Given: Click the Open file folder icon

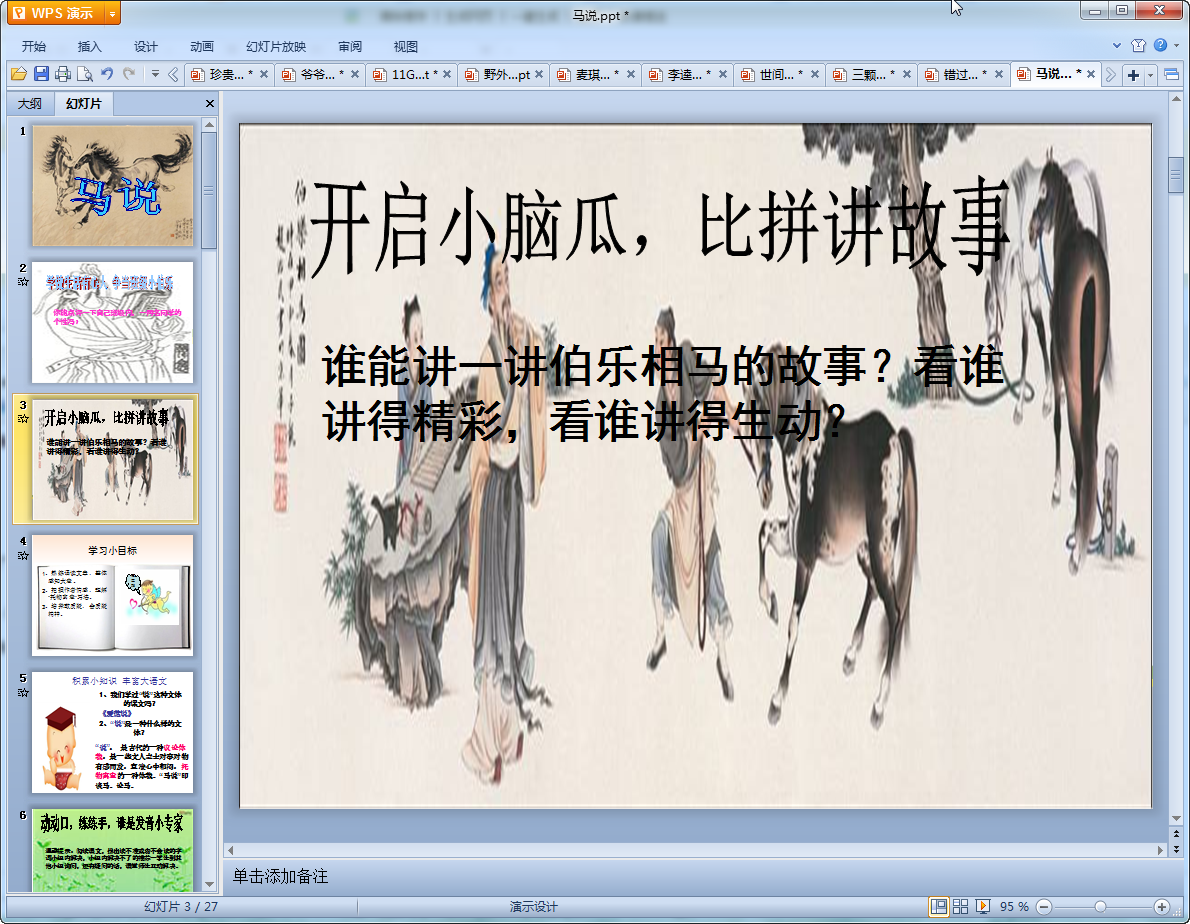Looking at the screenshot, I should coord(19,74).
